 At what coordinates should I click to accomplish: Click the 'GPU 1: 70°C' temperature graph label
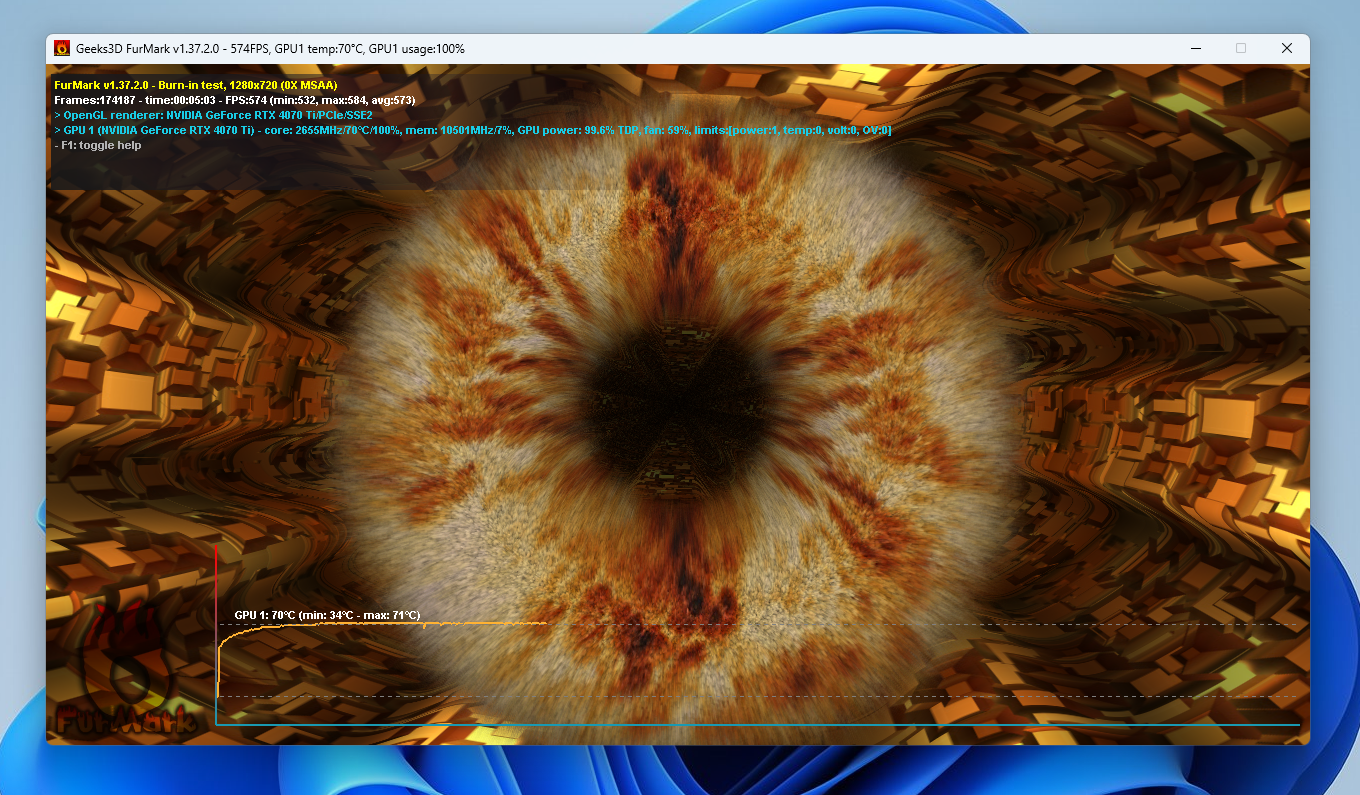click(x=327, y=615)
